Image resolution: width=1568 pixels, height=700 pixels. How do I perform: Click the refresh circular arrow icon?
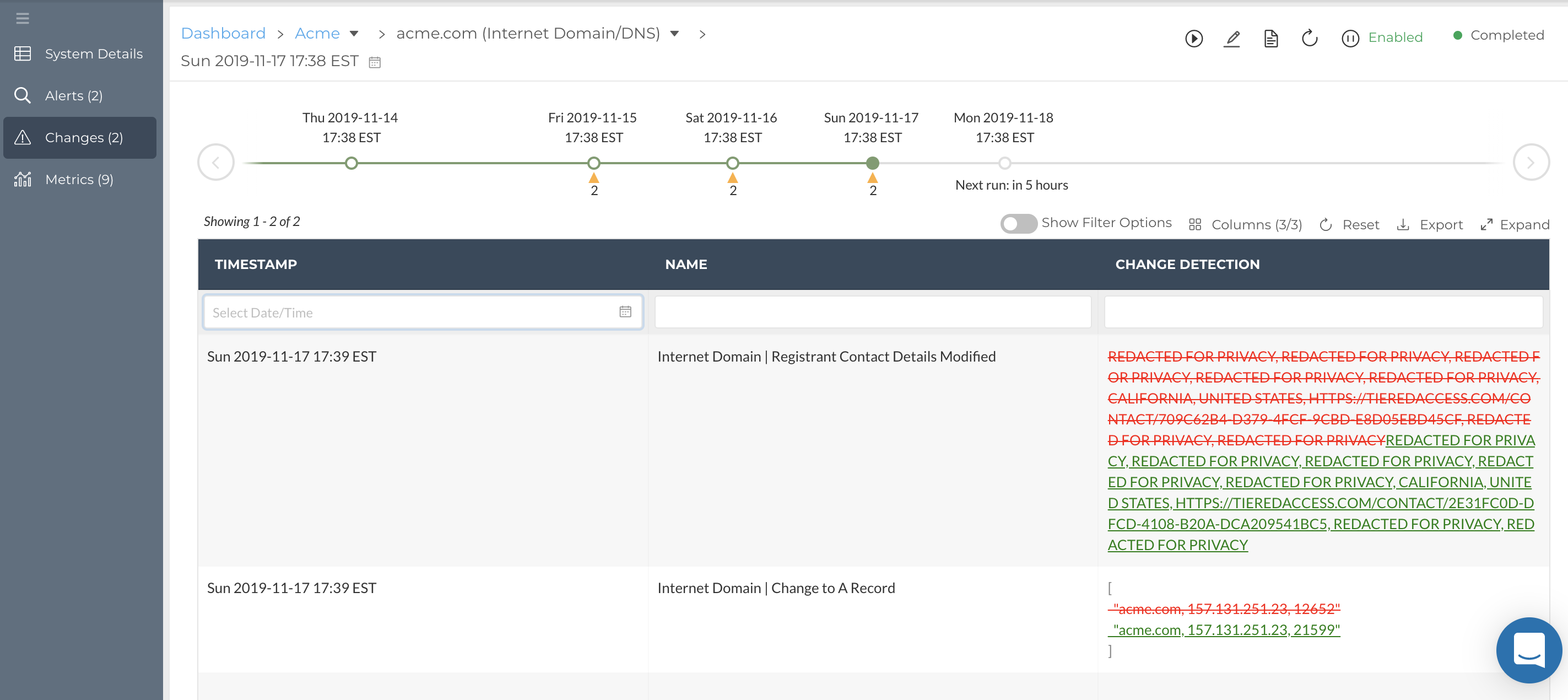1309,39
